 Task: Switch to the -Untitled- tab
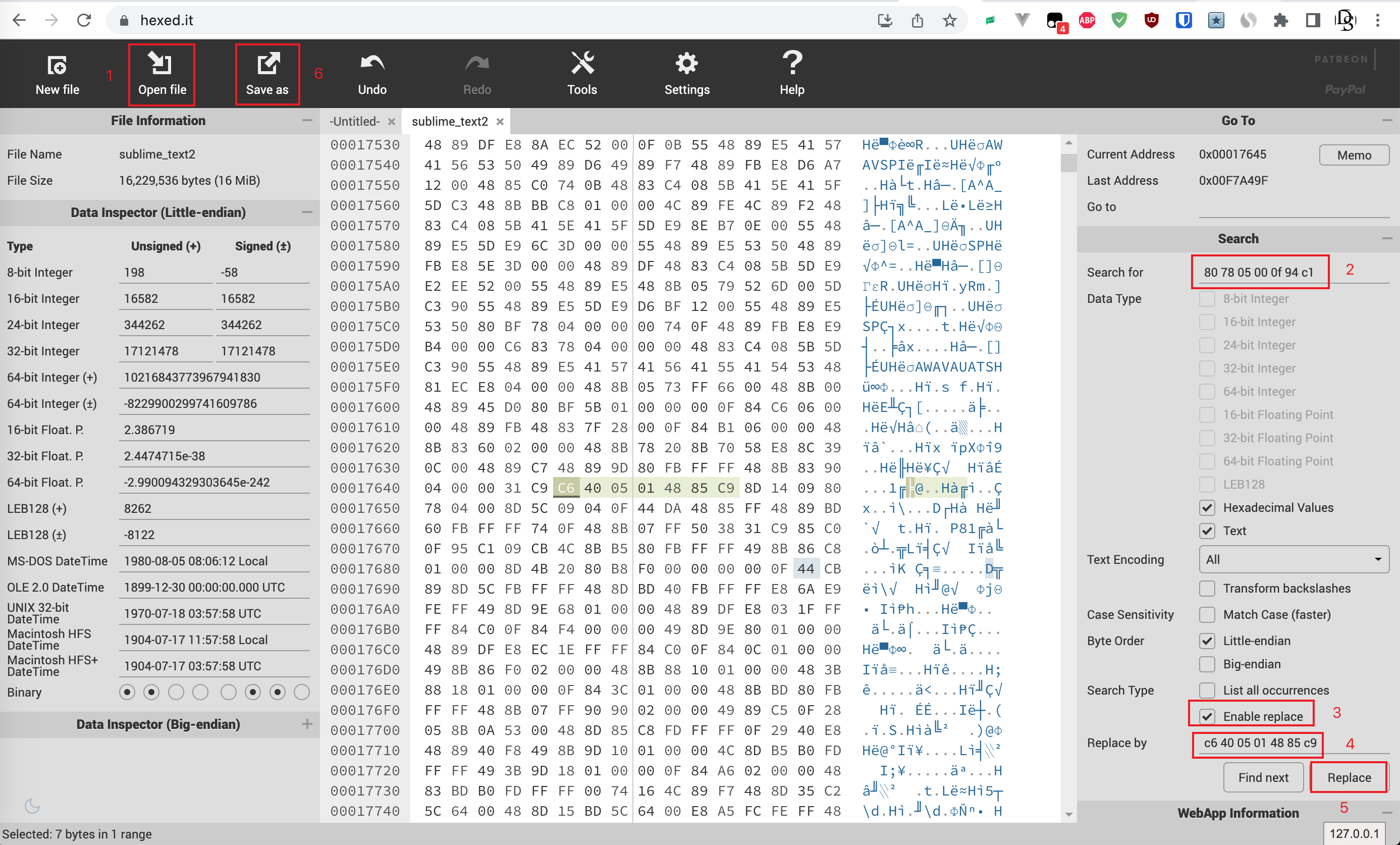click(x=355, y=122)
